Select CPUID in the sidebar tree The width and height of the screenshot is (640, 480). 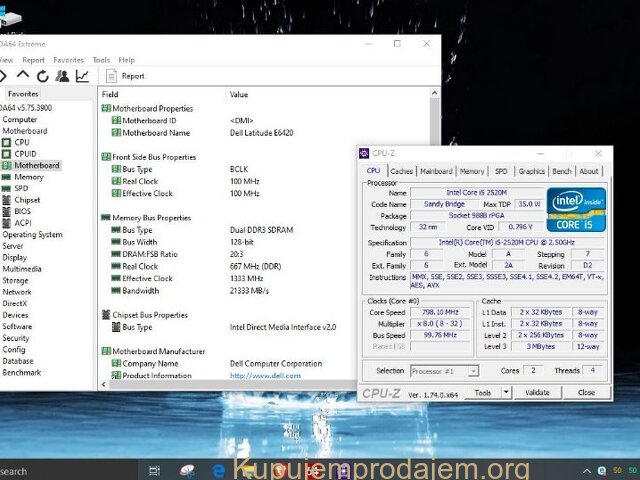click(x=25, y=154)
